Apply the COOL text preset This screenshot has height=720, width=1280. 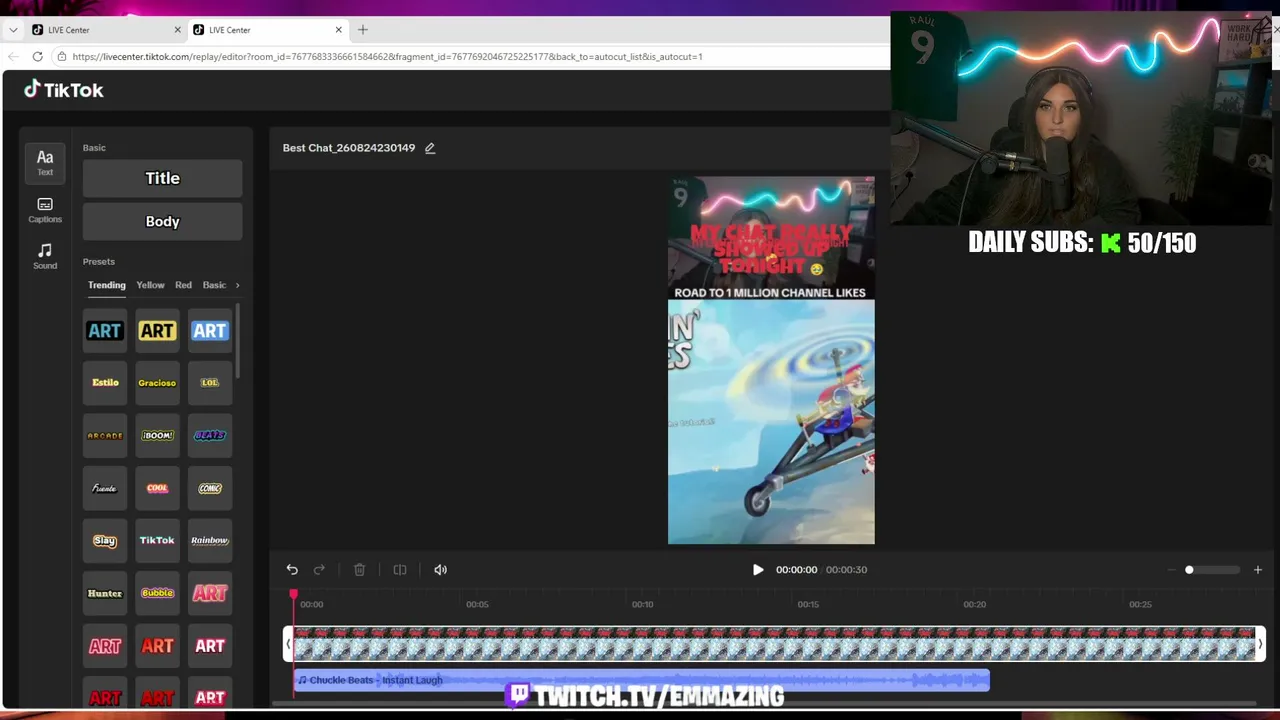click(157, 488)
